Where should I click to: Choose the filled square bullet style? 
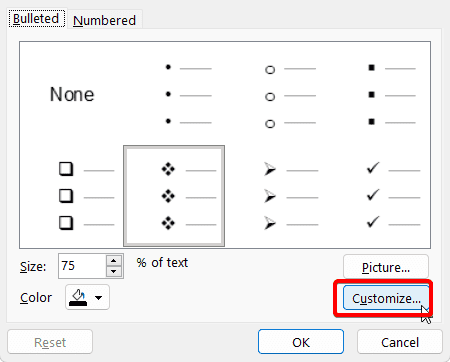pyautogui.click(x=378, y=94)
